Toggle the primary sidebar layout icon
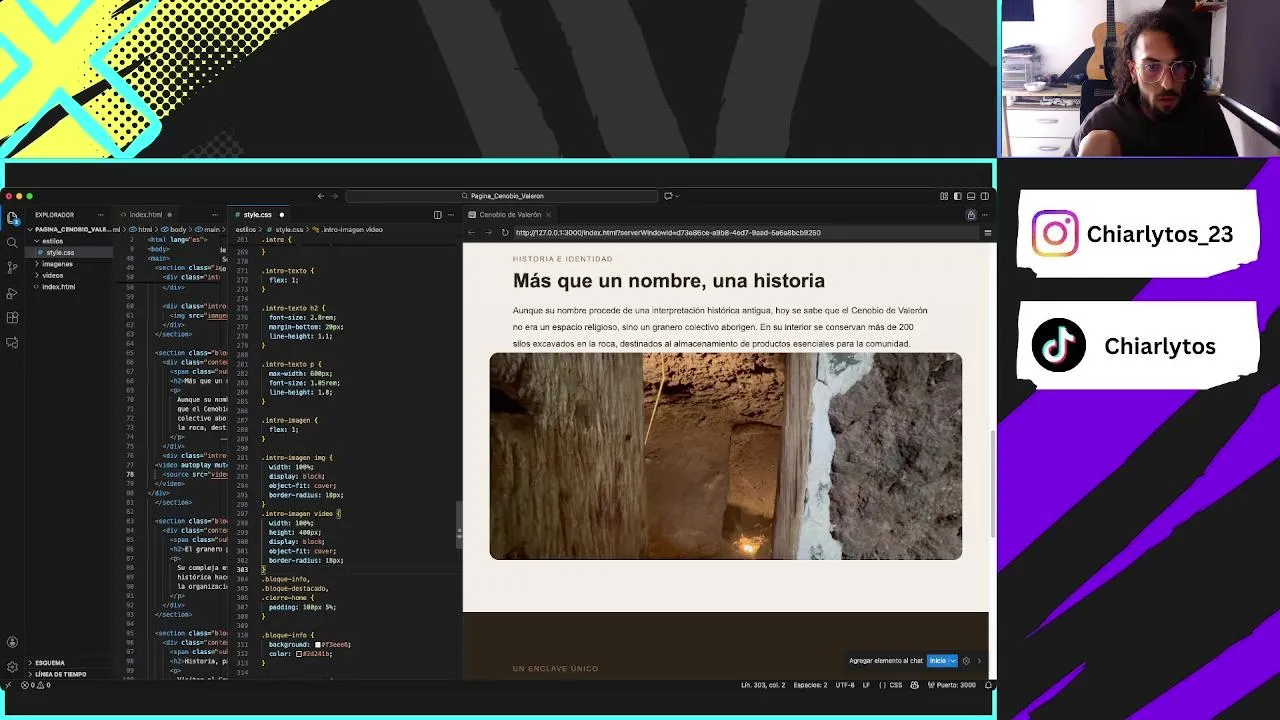Viewport: 1280px width, 720px height. point(957,196)
